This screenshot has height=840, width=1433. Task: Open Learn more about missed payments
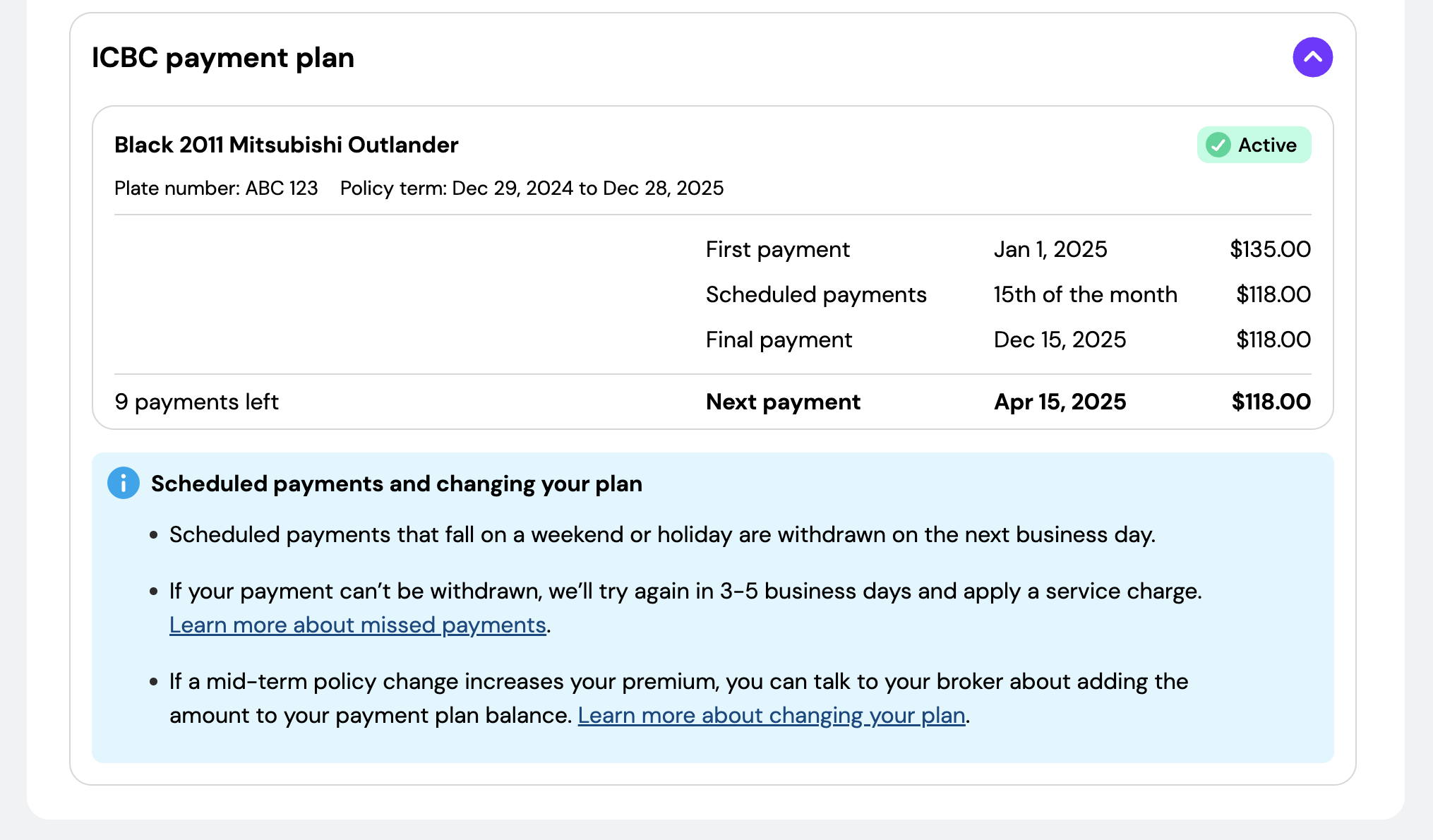click(357, 625)
